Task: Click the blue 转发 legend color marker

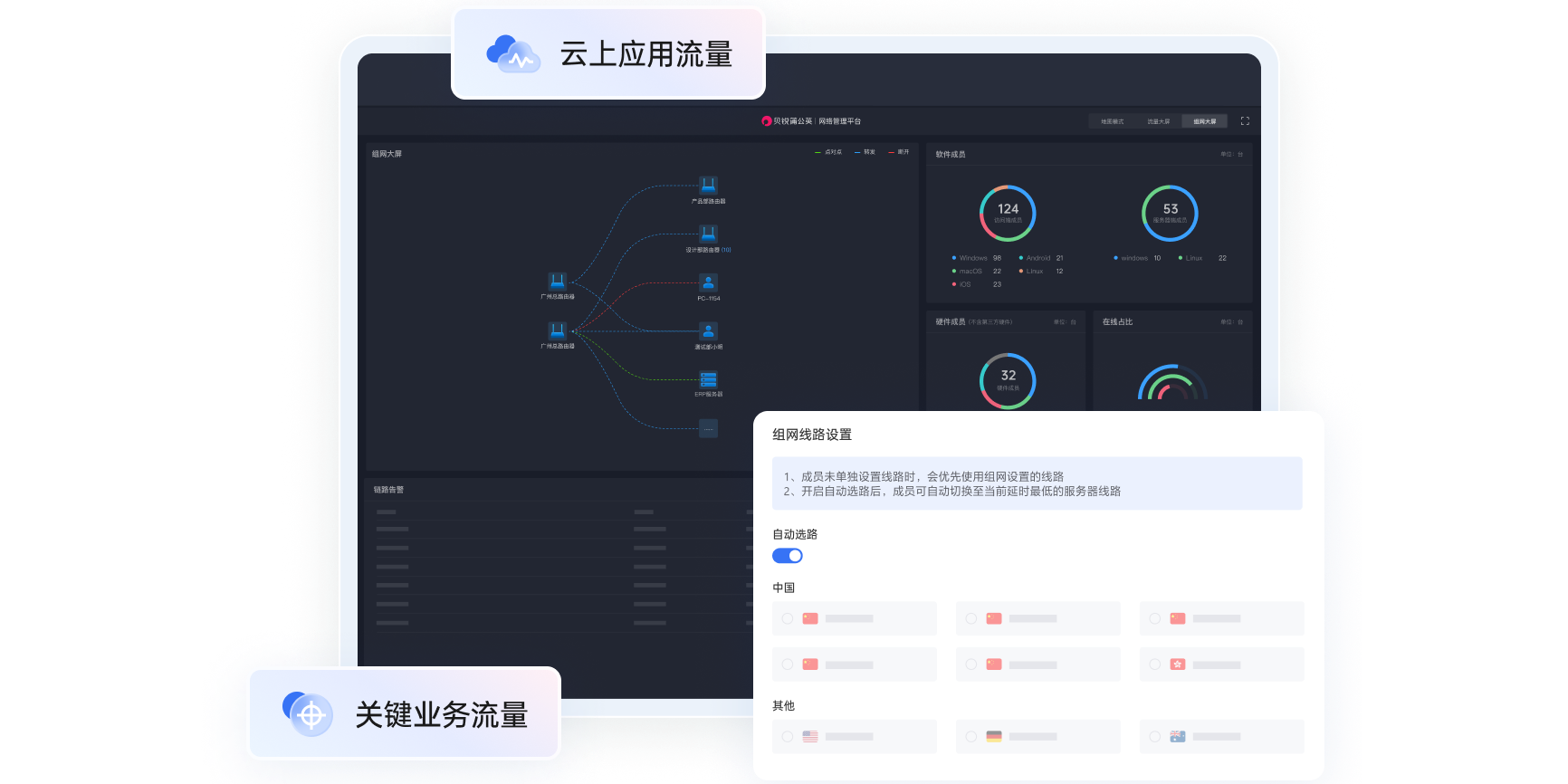Action: tap(857, 152)
